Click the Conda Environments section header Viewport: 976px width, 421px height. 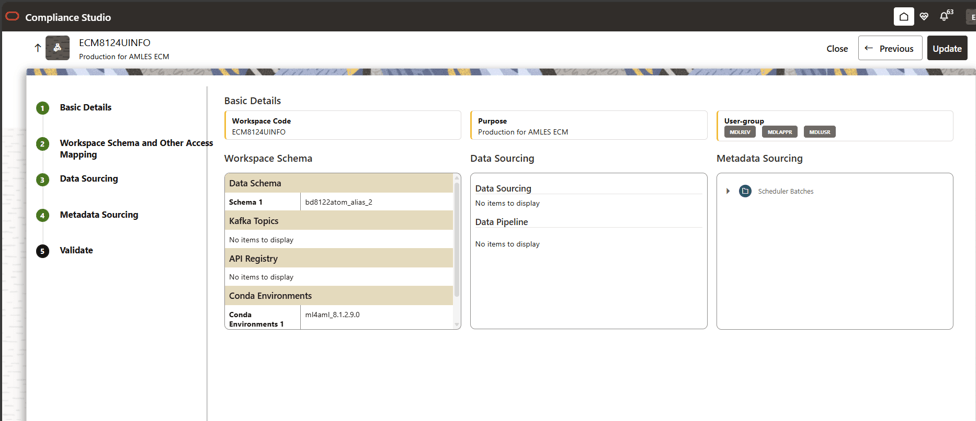[339, 295]
